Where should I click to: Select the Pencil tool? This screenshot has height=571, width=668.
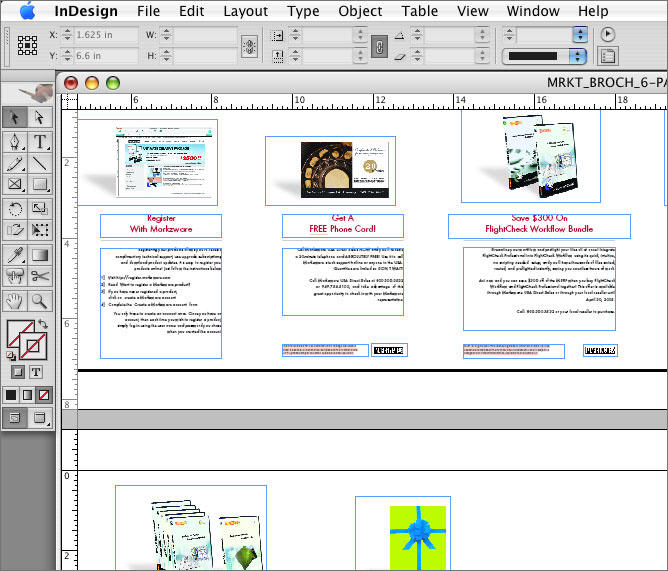[x=15, y=163]
